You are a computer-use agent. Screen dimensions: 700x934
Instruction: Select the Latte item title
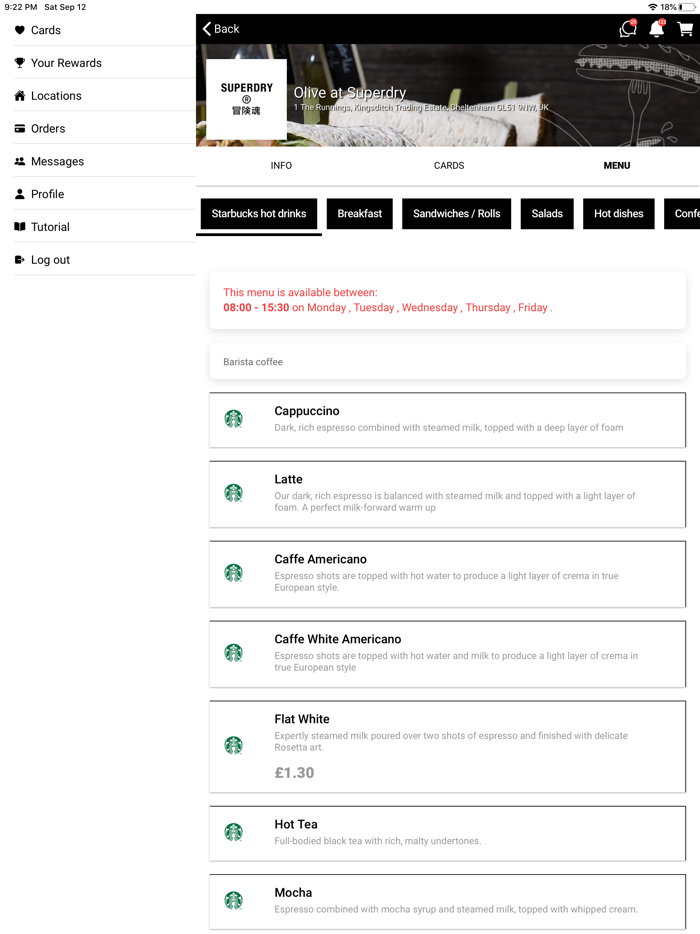[288, 479]
